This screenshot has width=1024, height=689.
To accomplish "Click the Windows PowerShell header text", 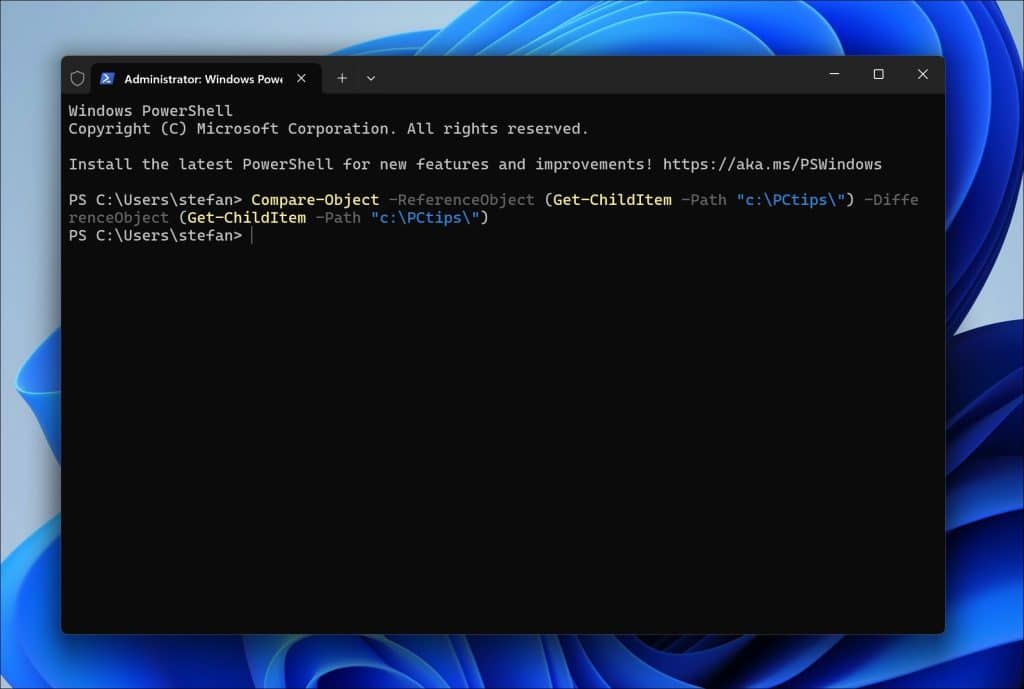I will pos(150,110).
